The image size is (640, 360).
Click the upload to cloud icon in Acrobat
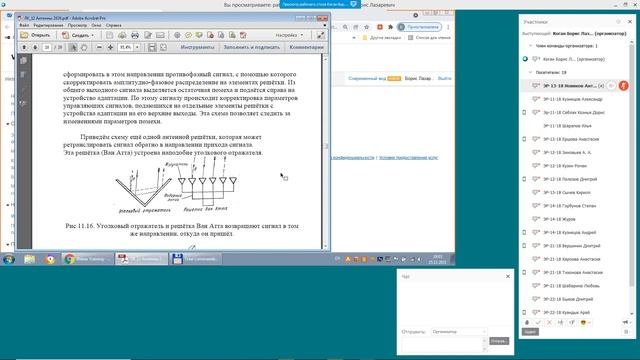122,35
